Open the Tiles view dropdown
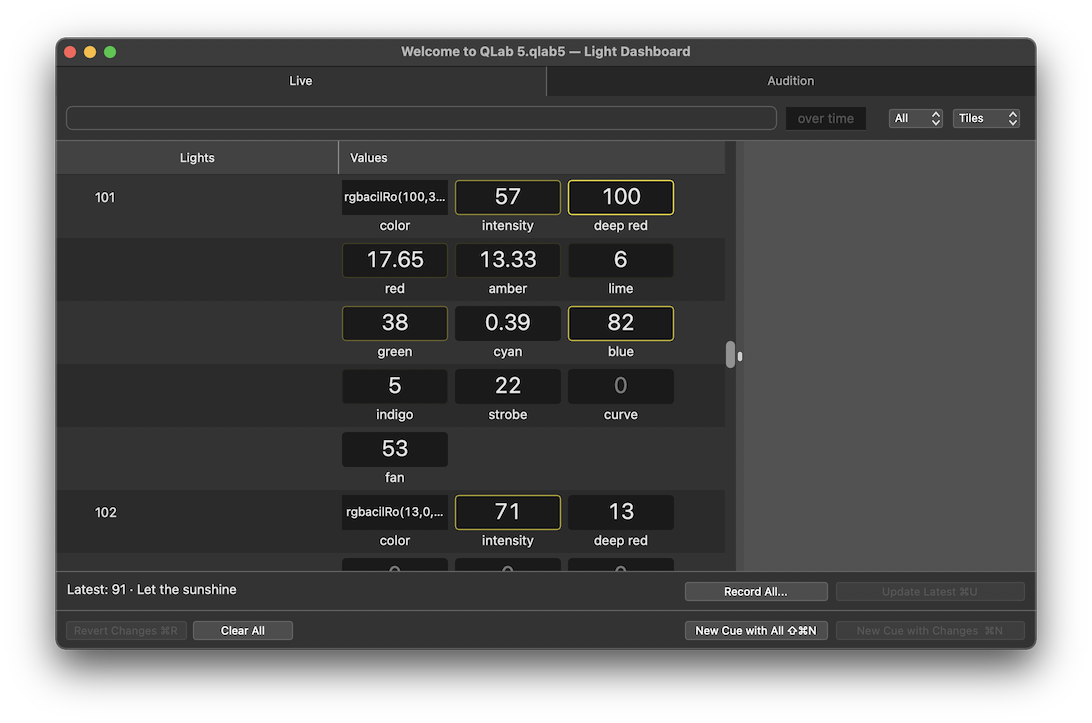This screenshot has height=723, width=1092. (x=985, y=118)
